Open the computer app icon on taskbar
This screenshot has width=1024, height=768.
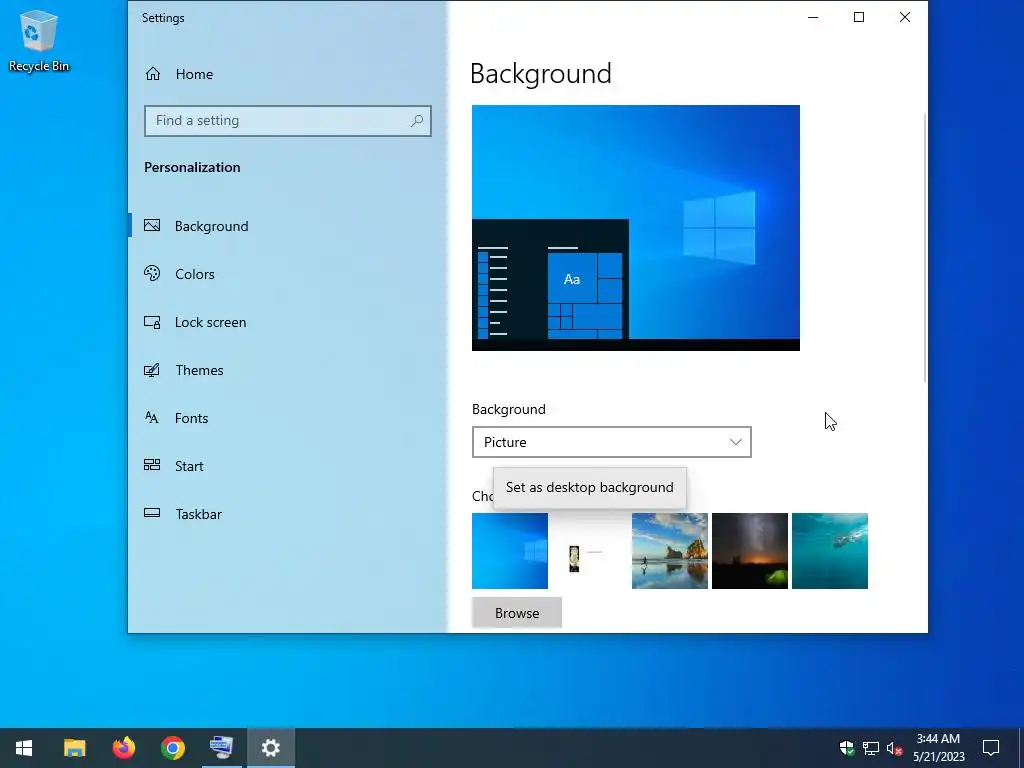pos(221,748)
